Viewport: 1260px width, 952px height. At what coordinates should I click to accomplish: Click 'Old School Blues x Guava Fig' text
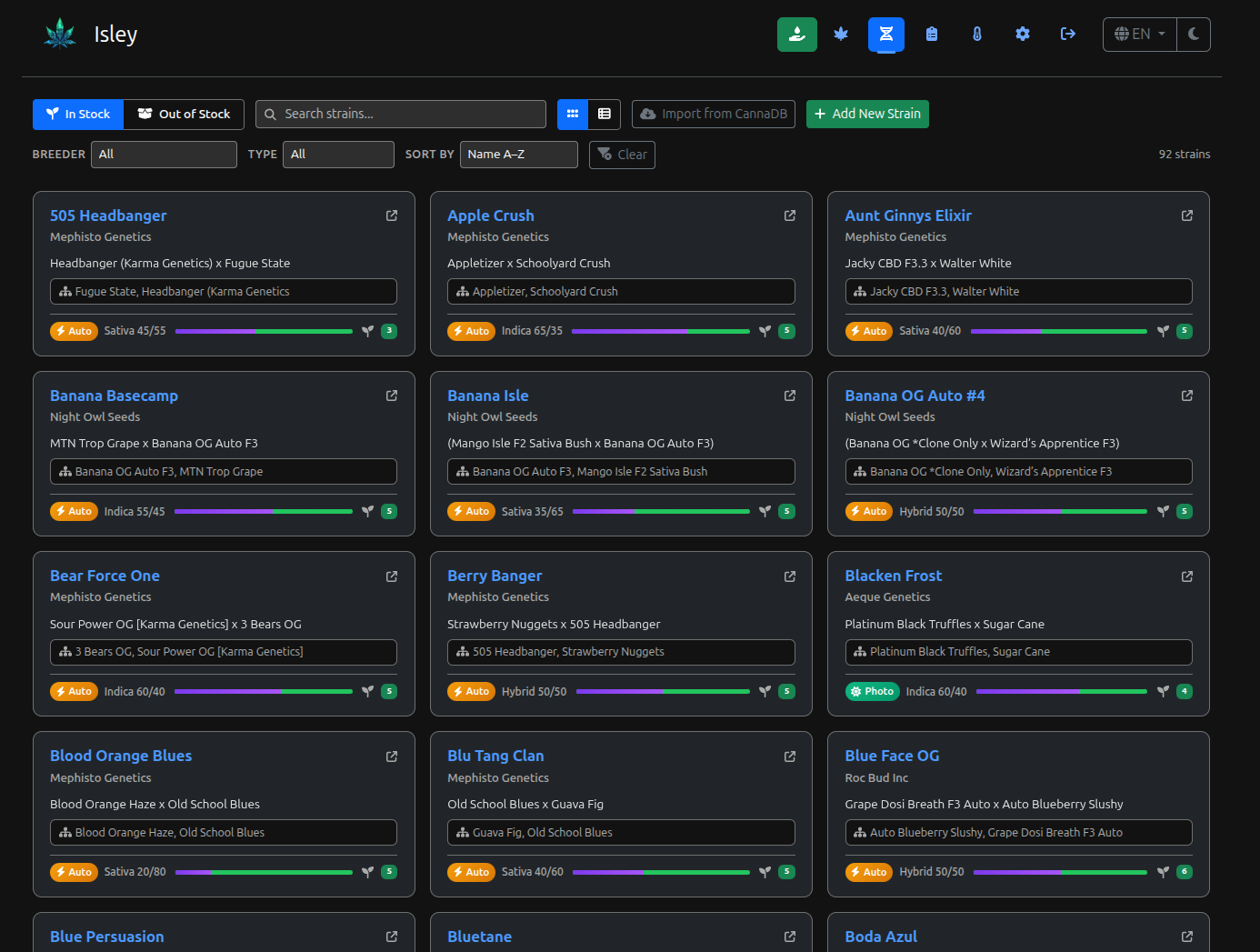[x=525, y=805]
